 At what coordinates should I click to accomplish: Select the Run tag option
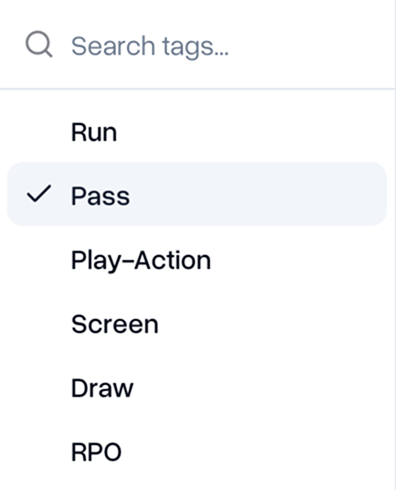tap(197, 132)
